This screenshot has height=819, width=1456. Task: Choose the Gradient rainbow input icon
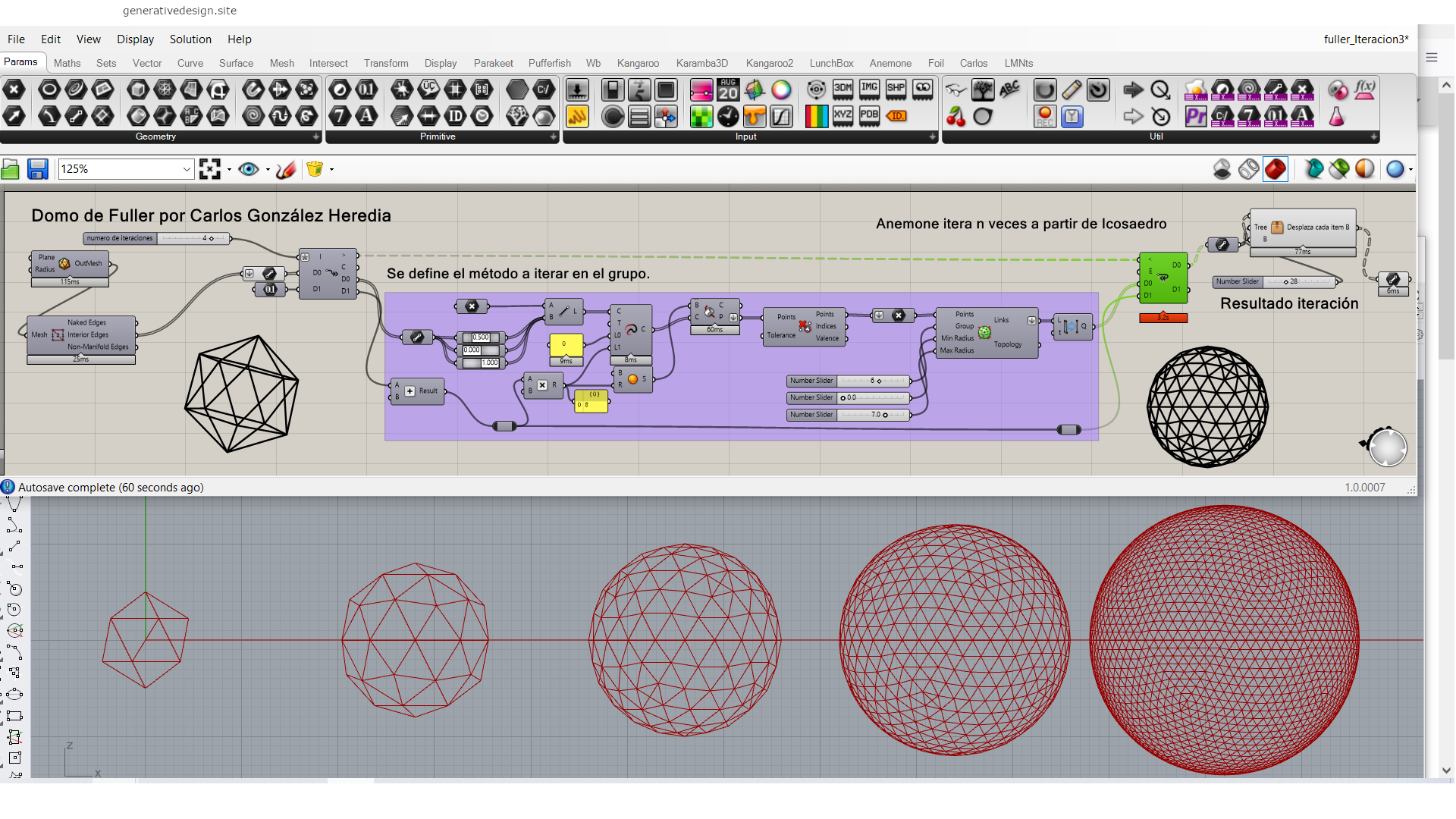[x=817, y=116]
